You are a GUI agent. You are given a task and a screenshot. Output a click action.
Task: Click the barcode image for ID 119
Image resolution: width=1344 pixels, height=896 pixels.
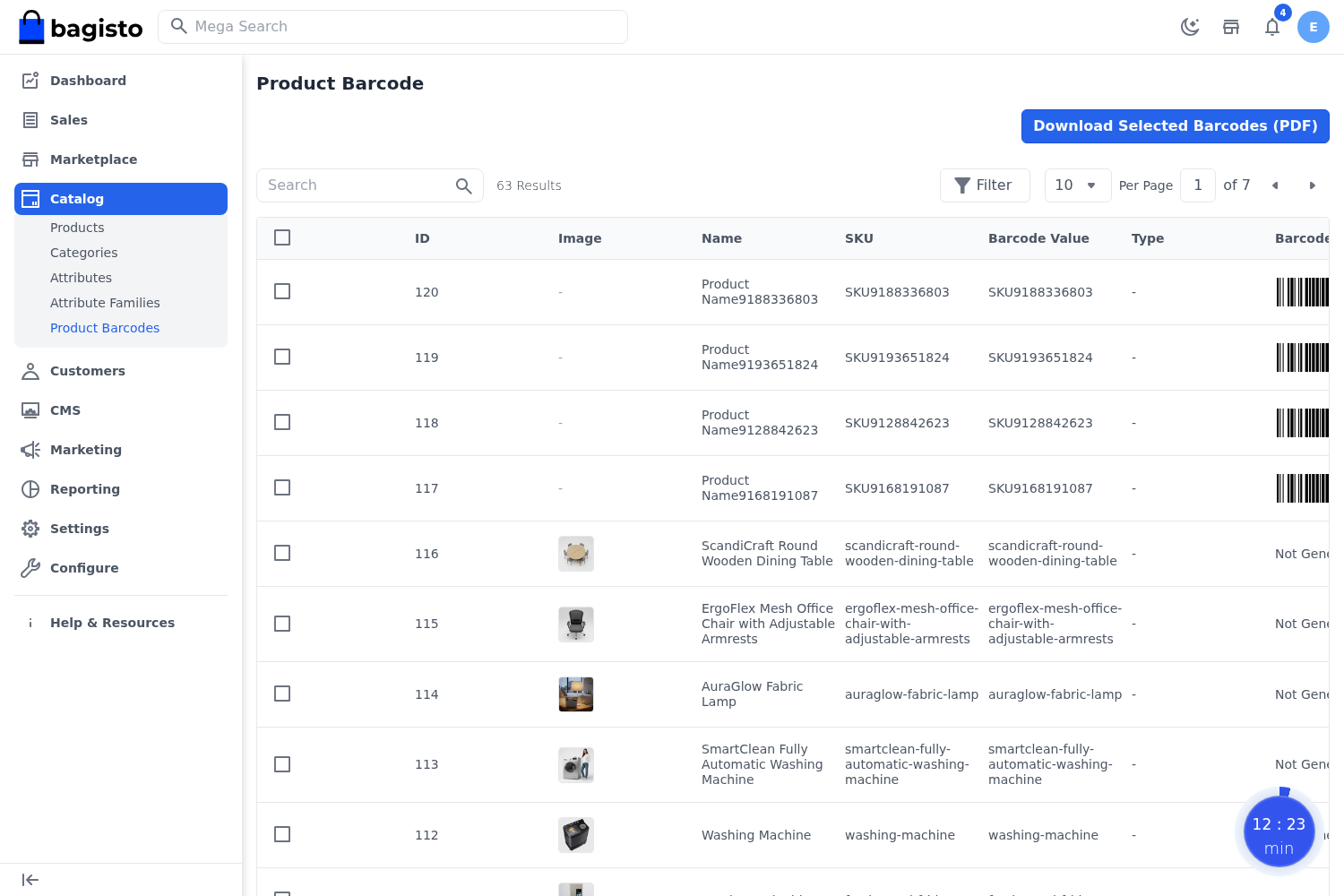click(x=1303, y=358)
